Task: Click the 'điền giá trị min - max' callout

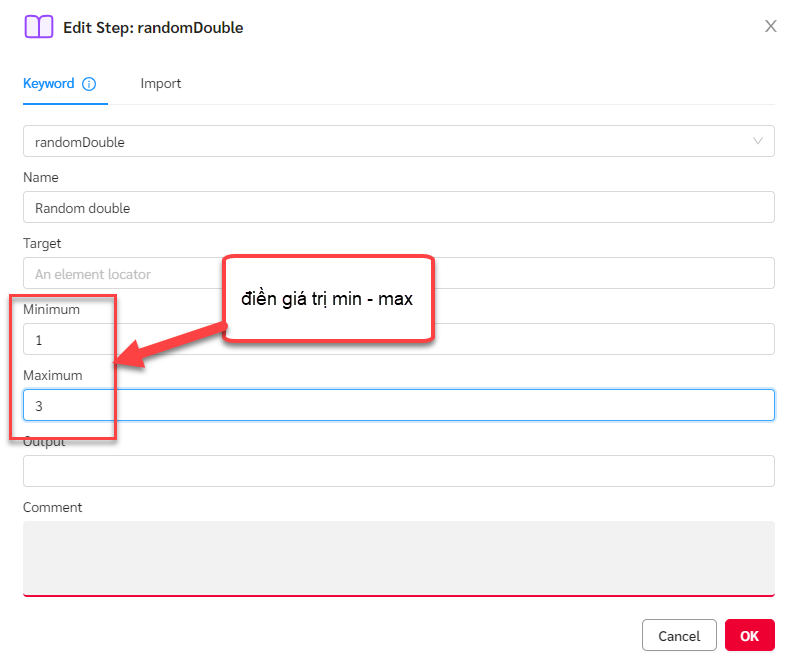Action: coord(327,299)
